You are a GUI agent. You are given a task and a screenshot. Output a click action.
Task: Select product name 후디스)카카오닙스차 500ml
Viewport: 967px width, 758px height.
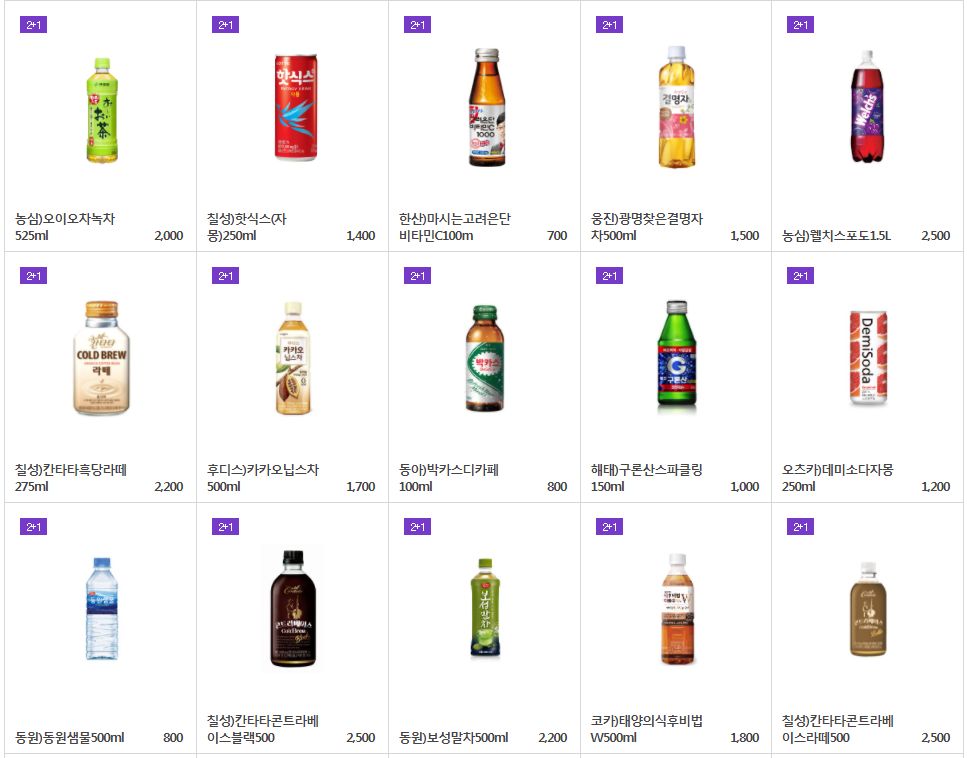pyautogui.click(x=263, y=478)
